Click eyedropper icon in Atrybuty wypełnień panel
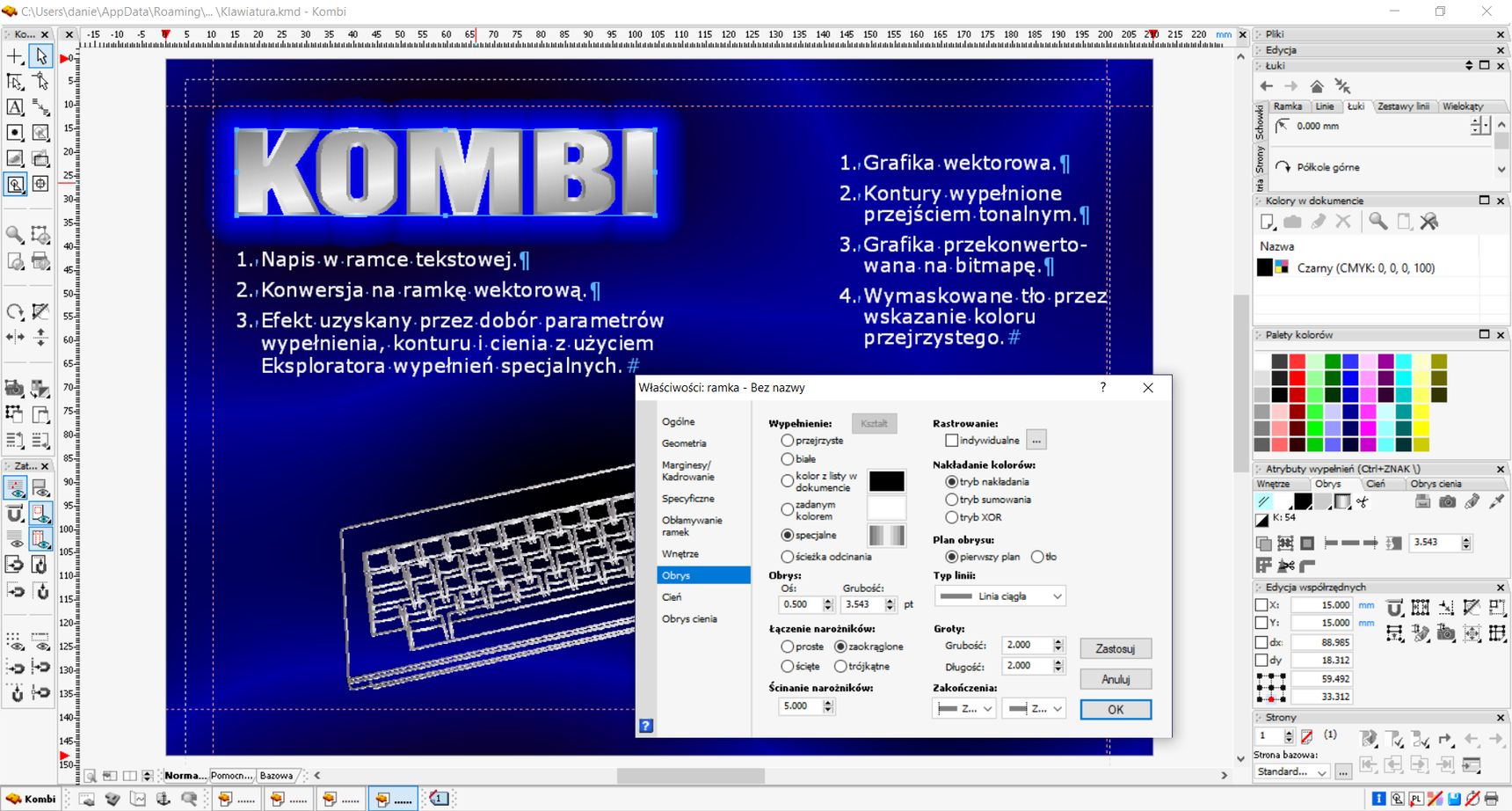 [x=1497, y=501]
